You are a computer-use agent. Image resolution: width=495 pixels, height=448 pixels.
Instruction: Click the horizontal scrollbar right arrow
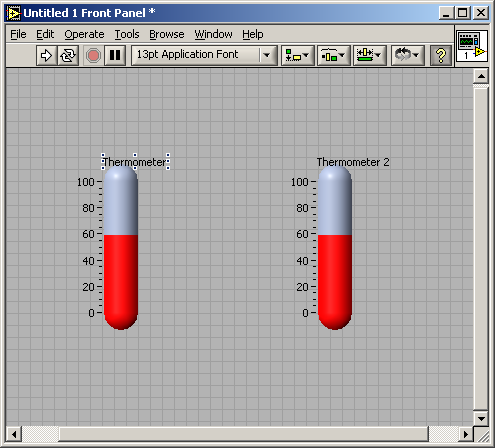[466, 434]
